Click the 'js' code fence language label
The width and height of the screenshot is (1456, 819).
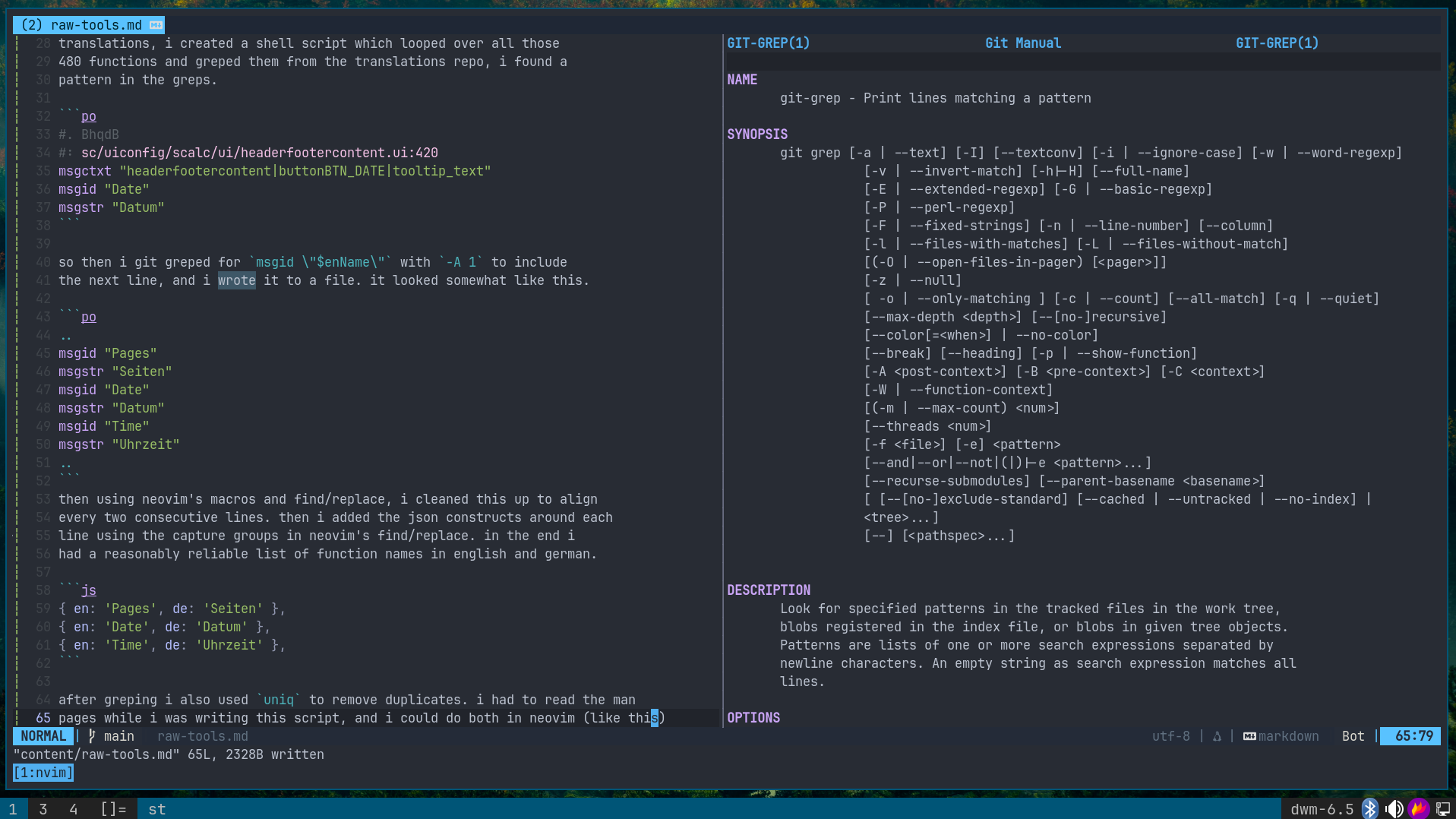89,590
